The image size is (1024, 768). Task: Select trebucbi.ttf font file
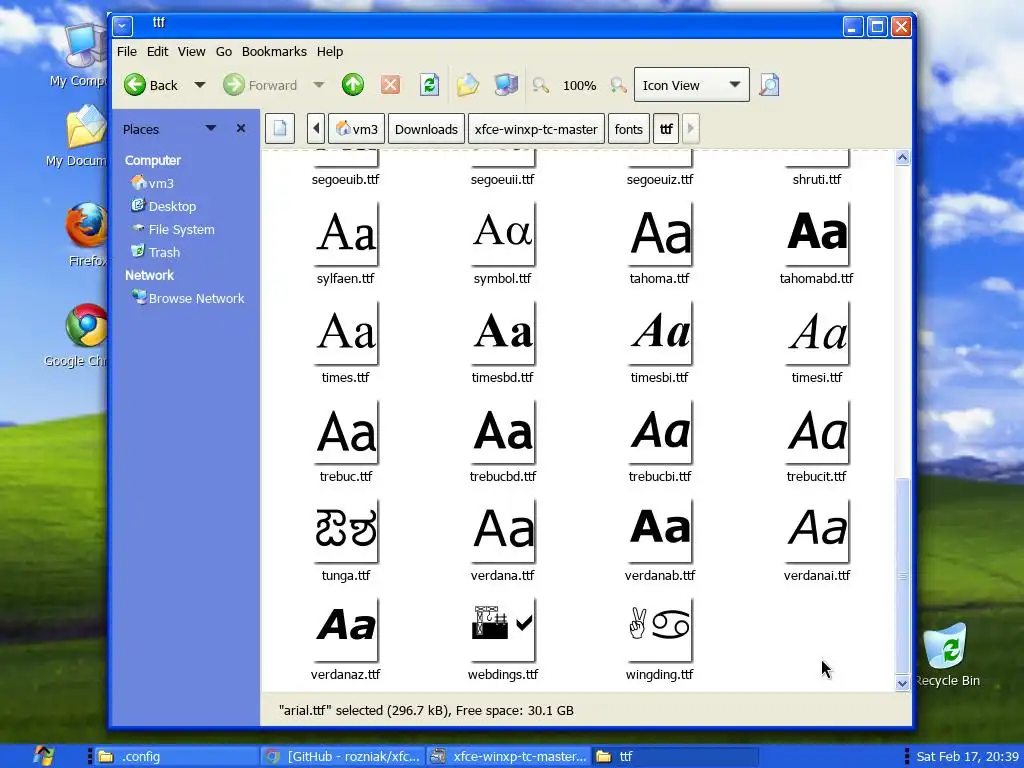coord(660,442)
